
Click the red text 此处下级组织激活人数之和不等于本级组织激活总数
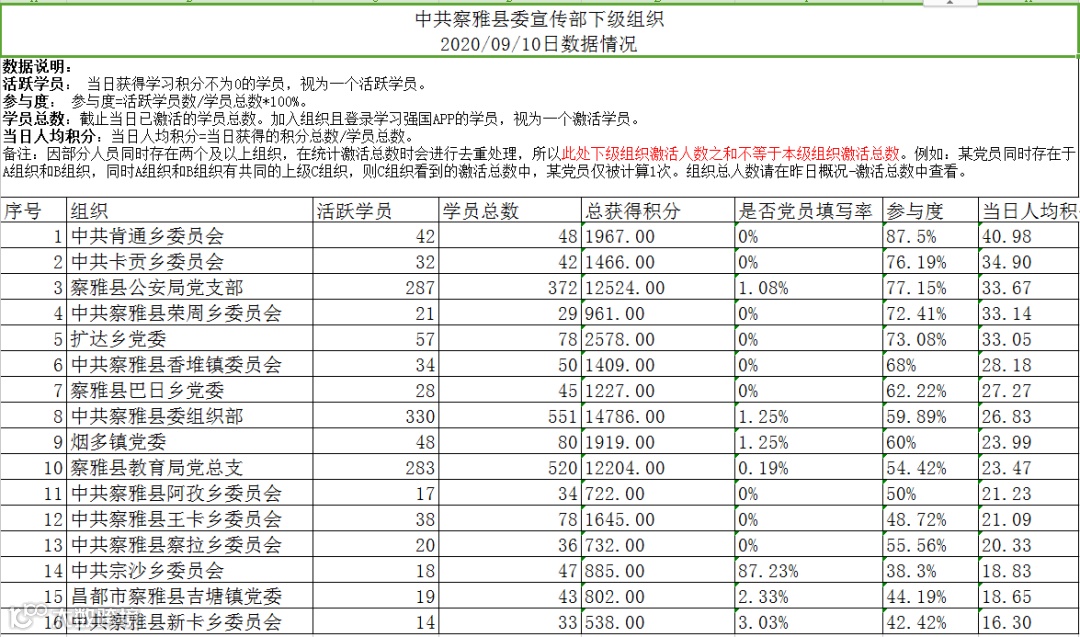(731, 154)
